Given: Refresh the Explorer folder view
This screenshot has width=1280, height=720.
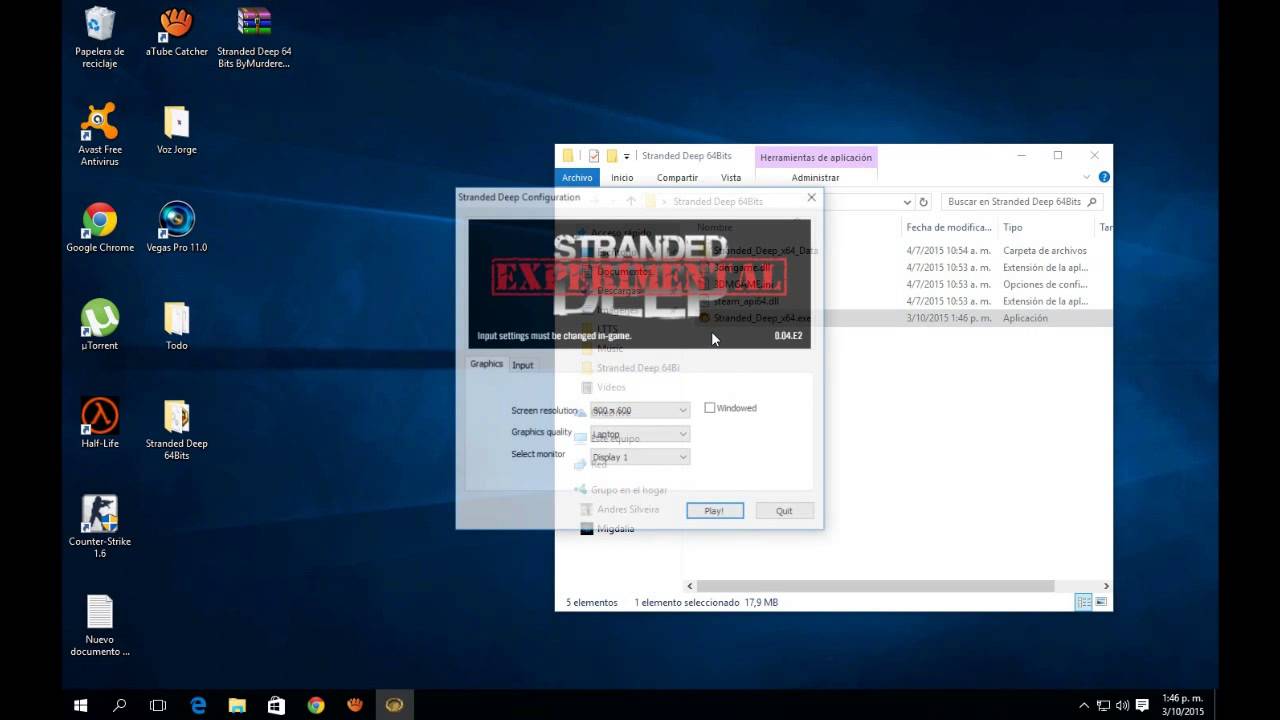Looking at the screenshot, I should click(923, 201).
